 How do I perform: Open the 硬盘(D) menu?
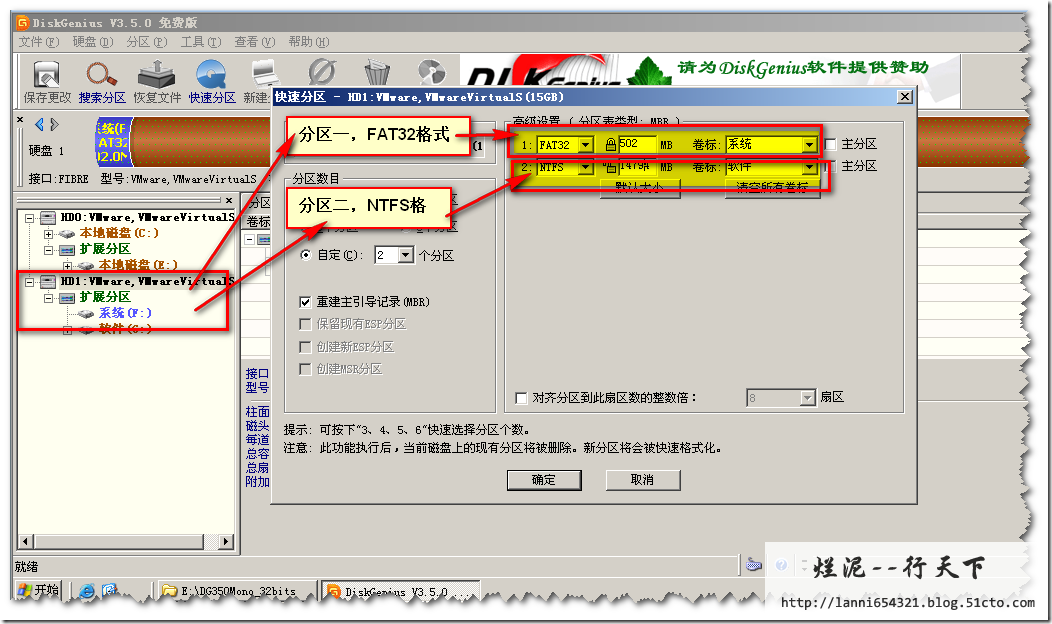point(93,42)
